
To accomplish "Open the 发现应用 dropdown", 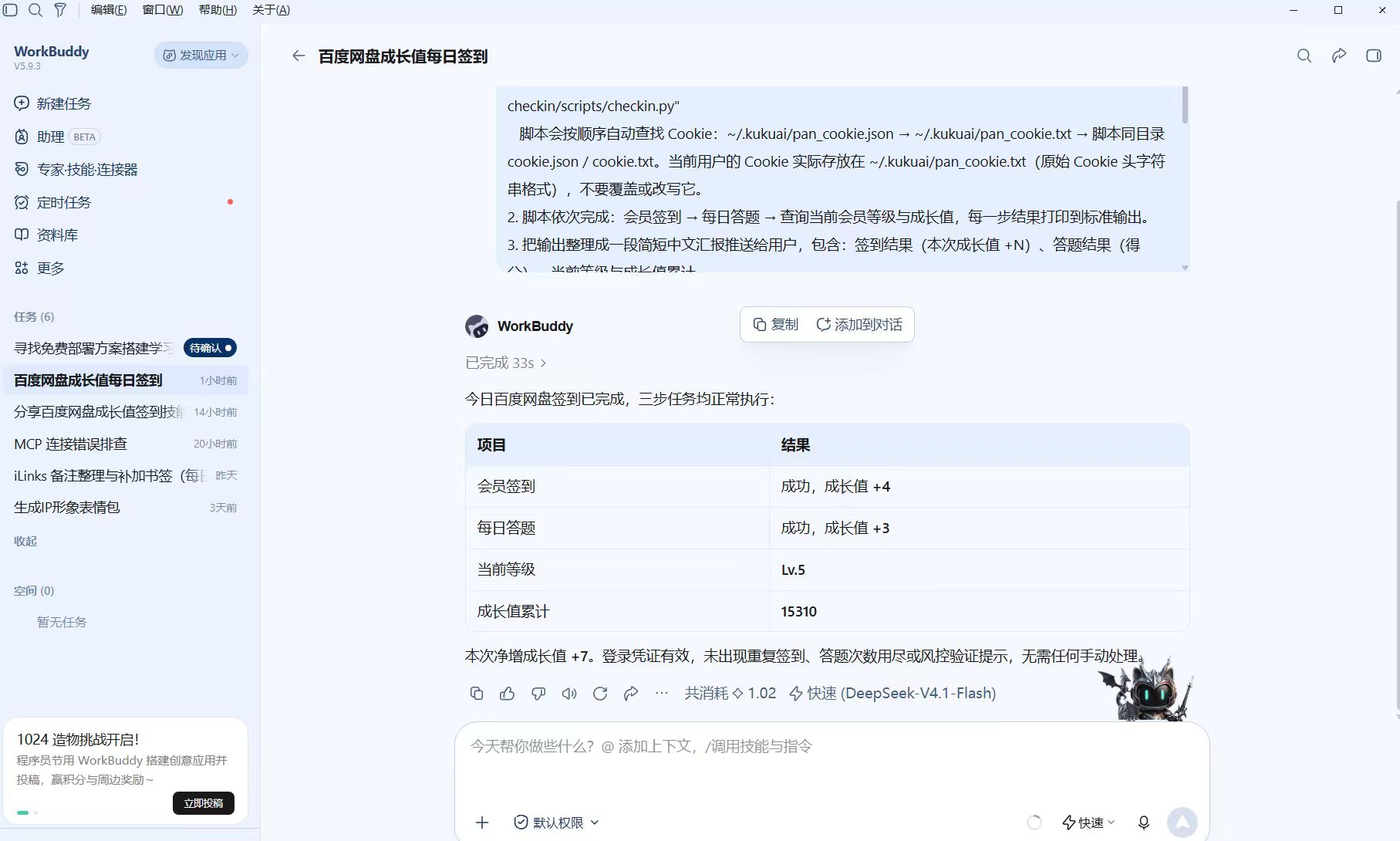I will tap(201, 55).
